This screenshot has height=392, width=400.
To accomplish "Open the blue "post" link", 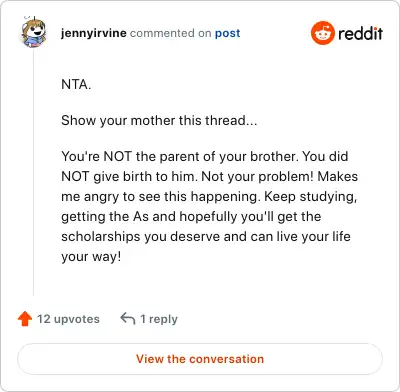I will click(227, 33).
